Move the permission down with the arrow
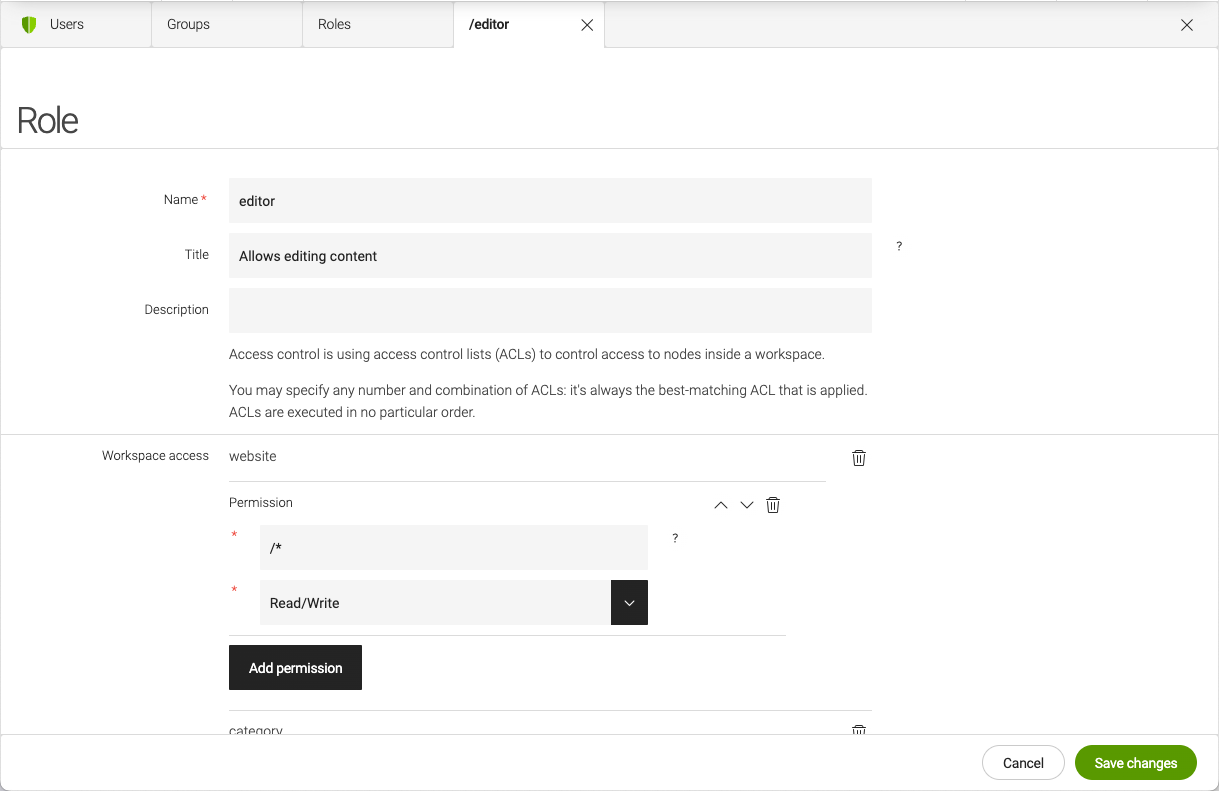This screenshot has height=791, width=1219. pos(746,505)
